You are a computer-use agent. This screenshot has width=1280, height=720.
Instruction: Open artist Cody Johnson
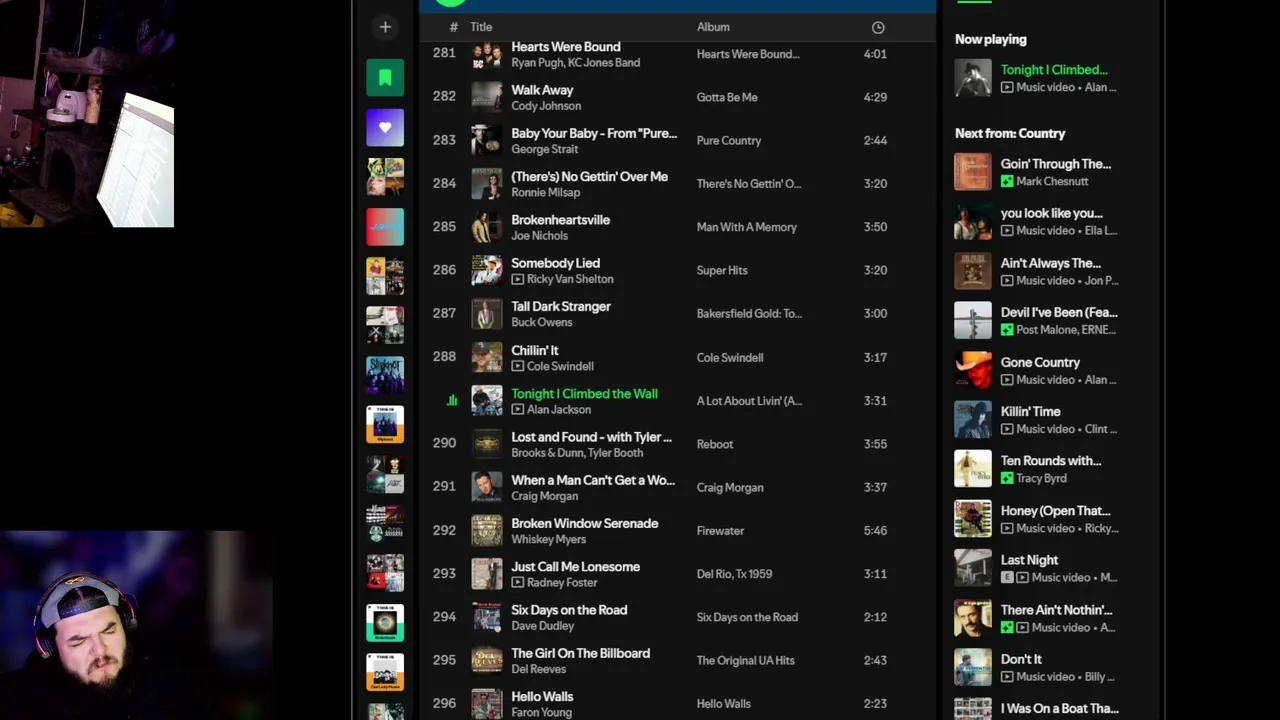point(546,106)
